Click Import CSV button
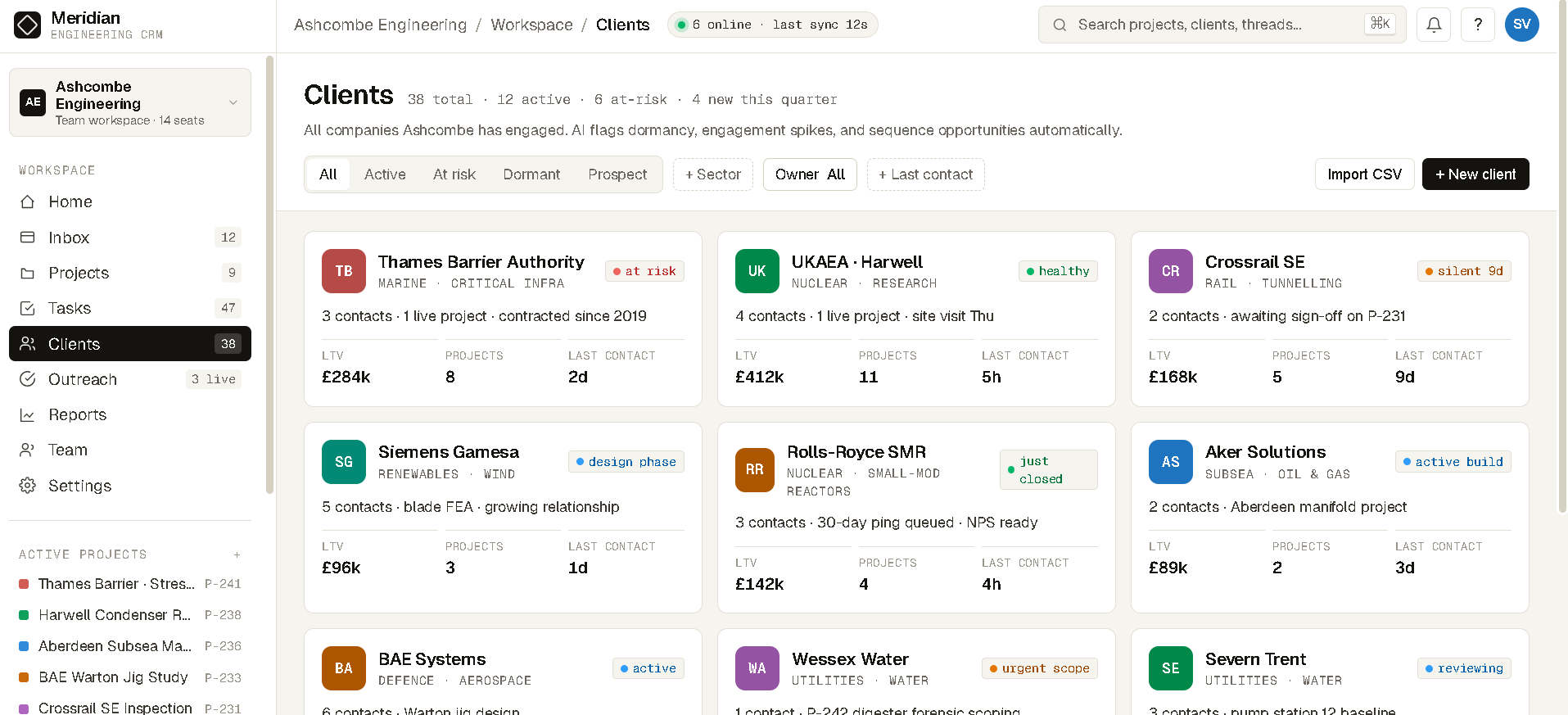The image size is (1568, 715). coord(1365,174)
